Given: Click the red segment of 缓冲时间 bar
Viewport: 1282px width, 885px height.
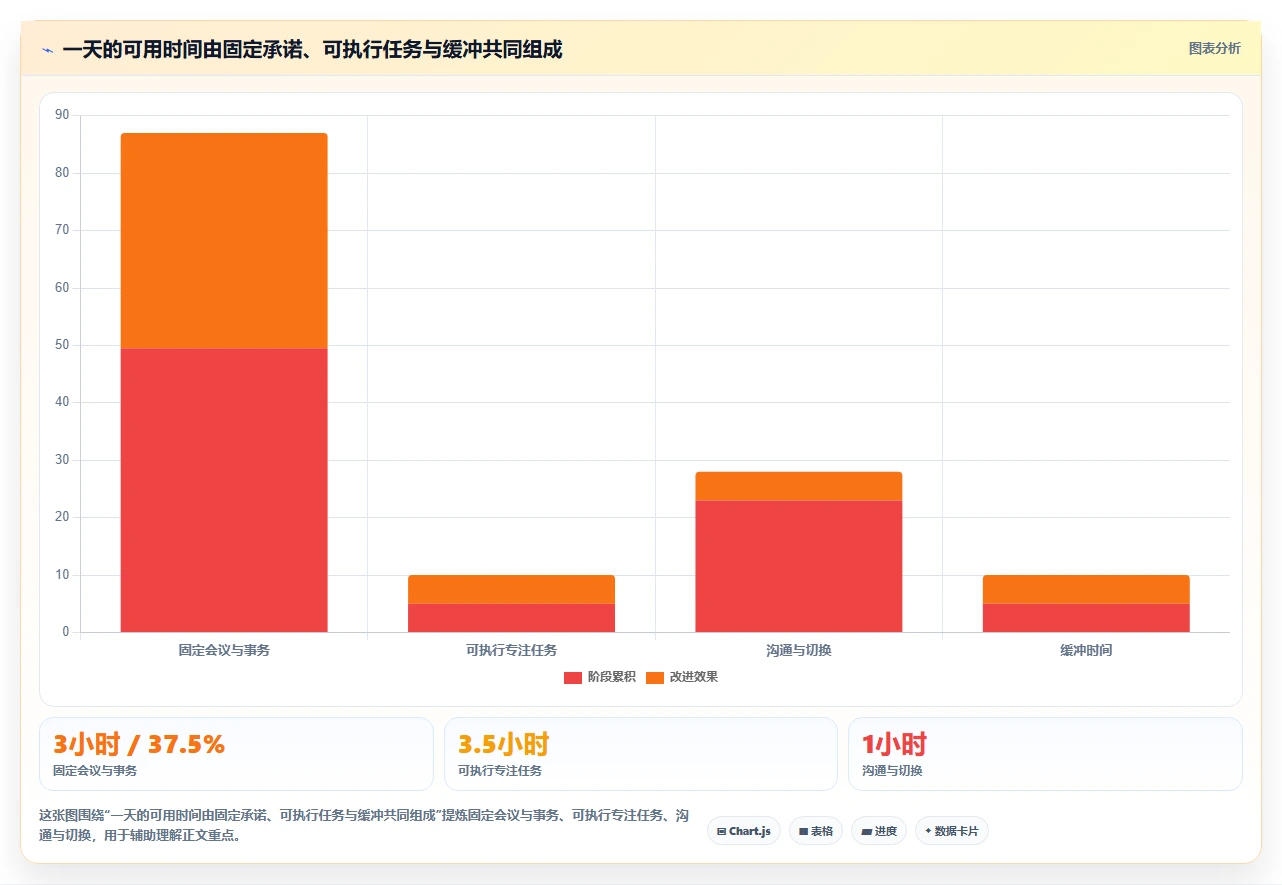Looking at the screenshot, I should click(1086, 618).
